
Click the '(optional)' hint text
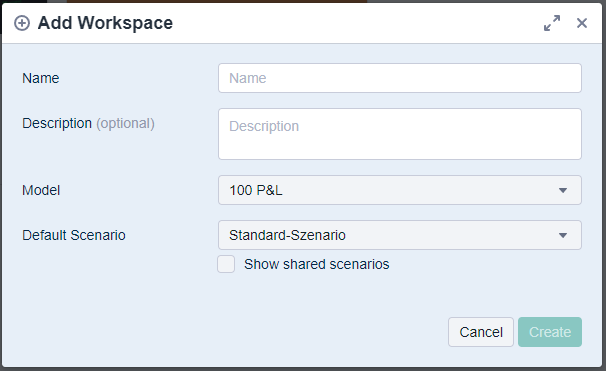point(125,124)
